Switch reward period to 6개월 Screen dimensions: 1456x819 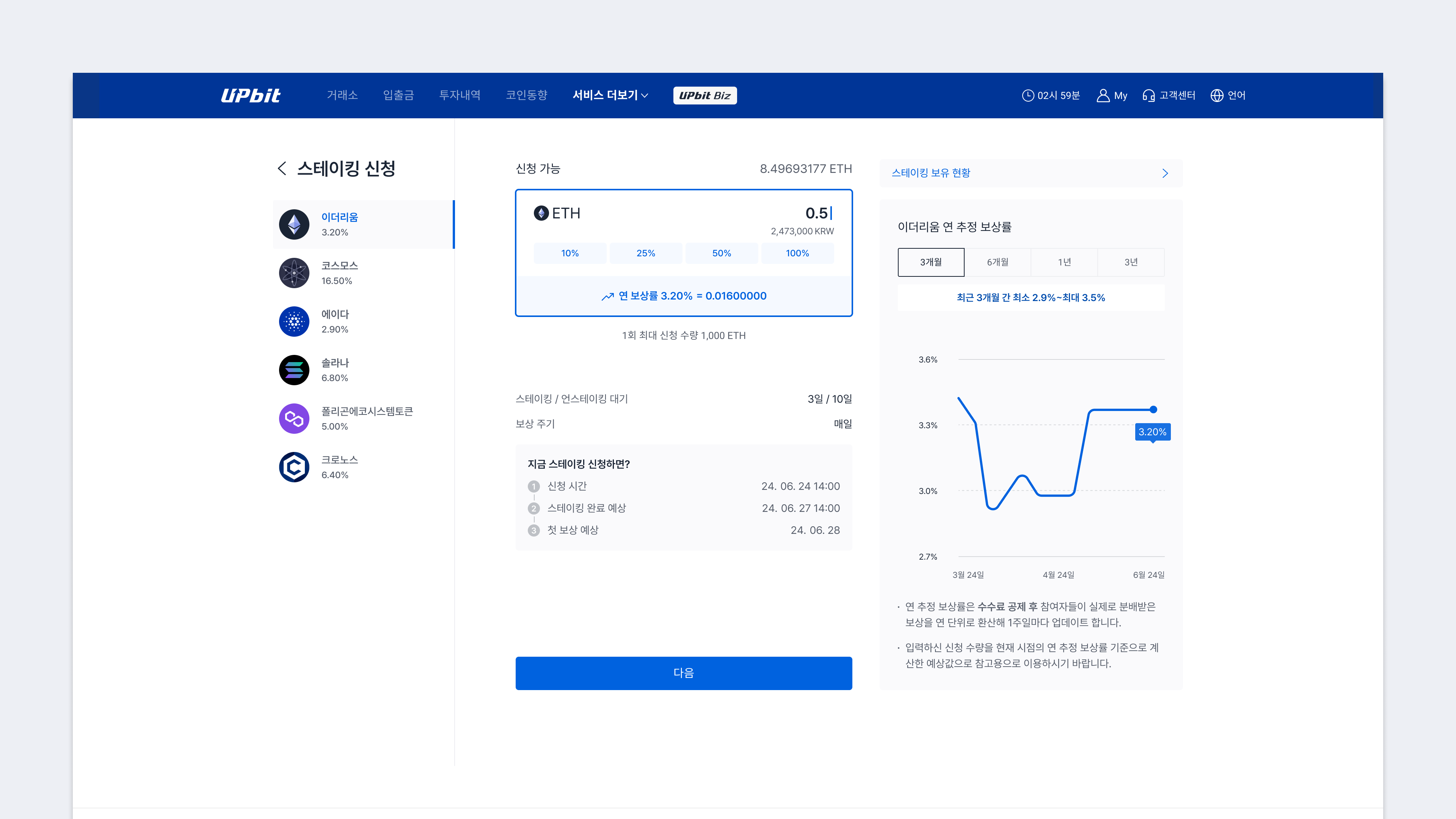pos(997,262)
